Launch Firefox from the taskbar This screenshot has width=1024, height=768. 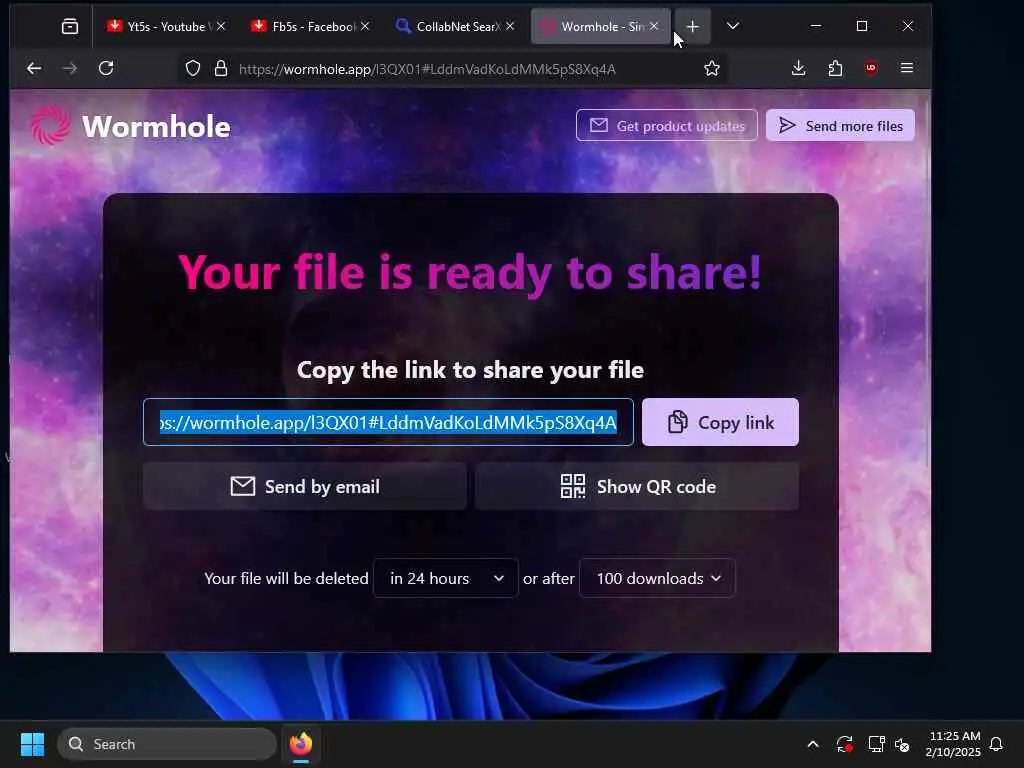tap(301, 744)
